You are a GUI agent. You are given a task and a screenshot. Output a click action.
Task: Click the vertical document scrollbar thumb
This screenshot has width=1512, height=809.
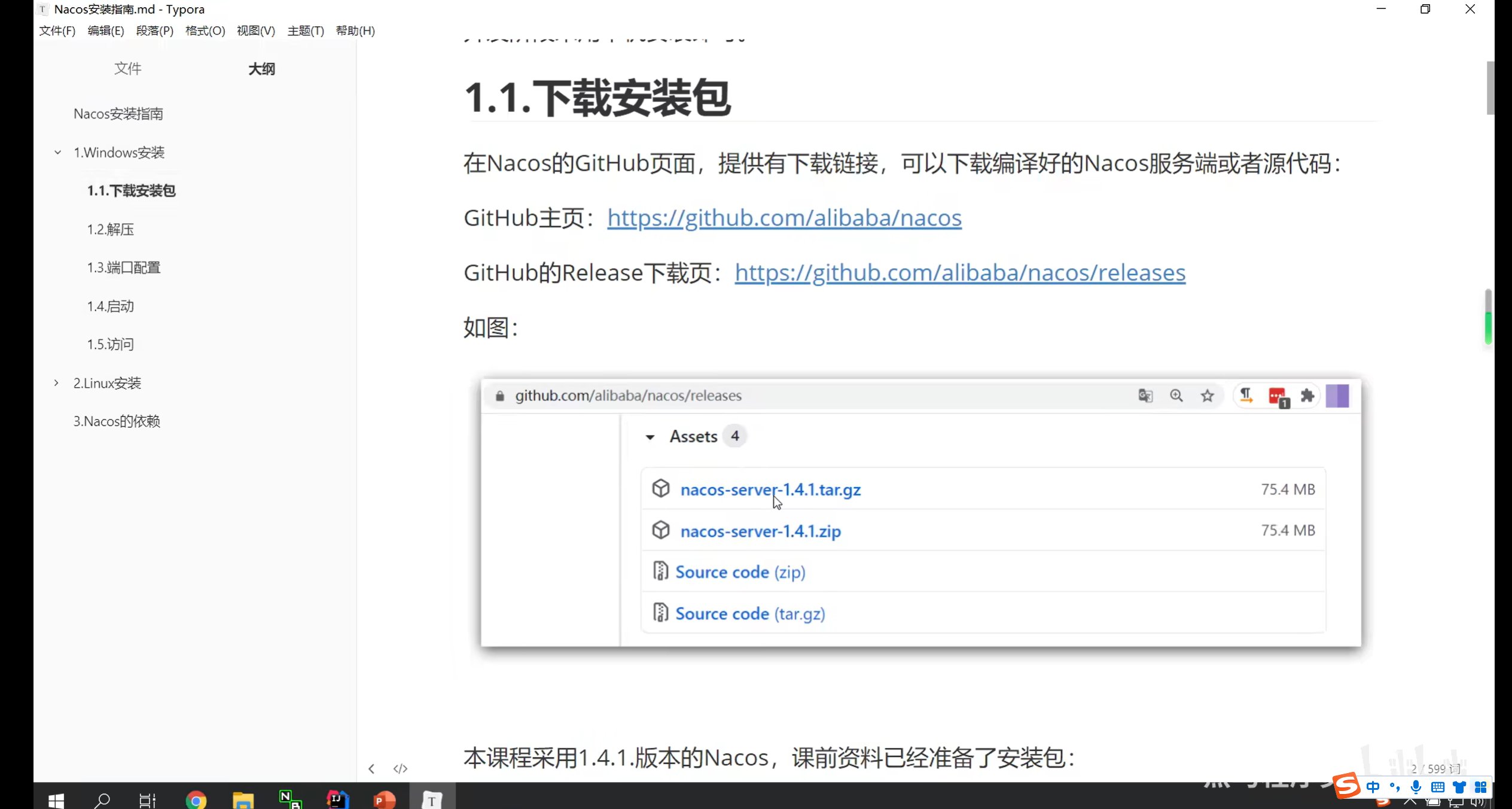(x=1490, y=87)
